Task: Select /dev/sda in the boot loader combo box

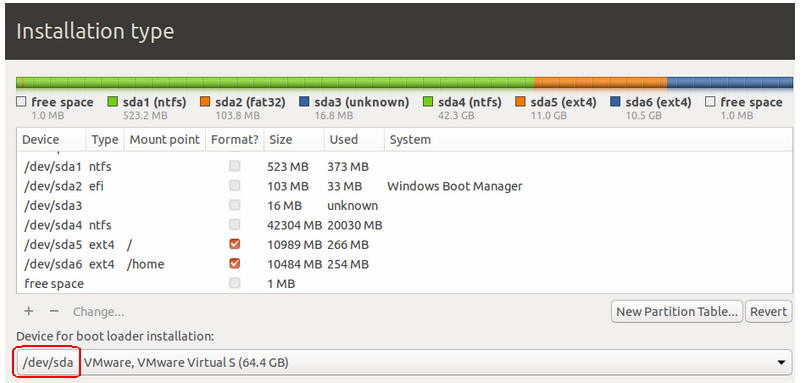Action: (48, 363)
